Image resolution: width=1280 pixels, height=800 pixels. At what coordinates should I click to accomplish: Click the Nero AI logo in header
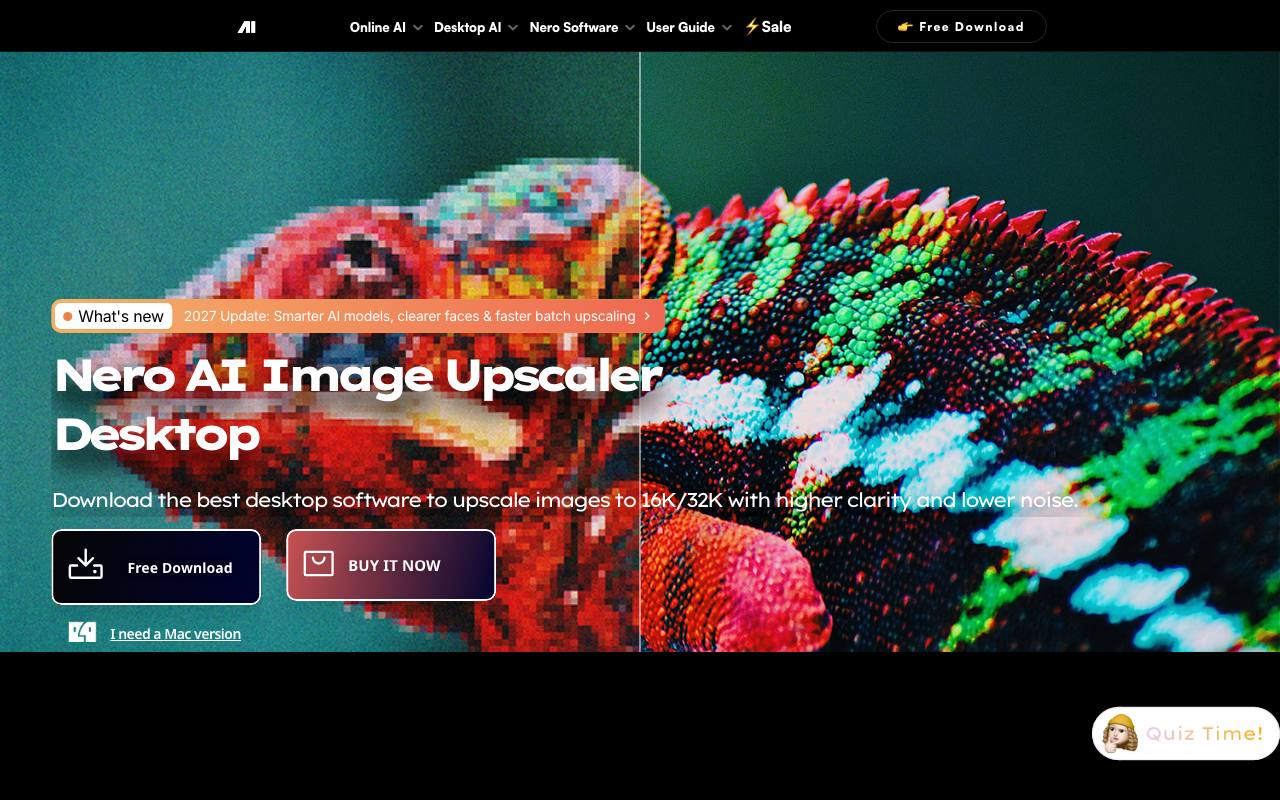(247, 27)
